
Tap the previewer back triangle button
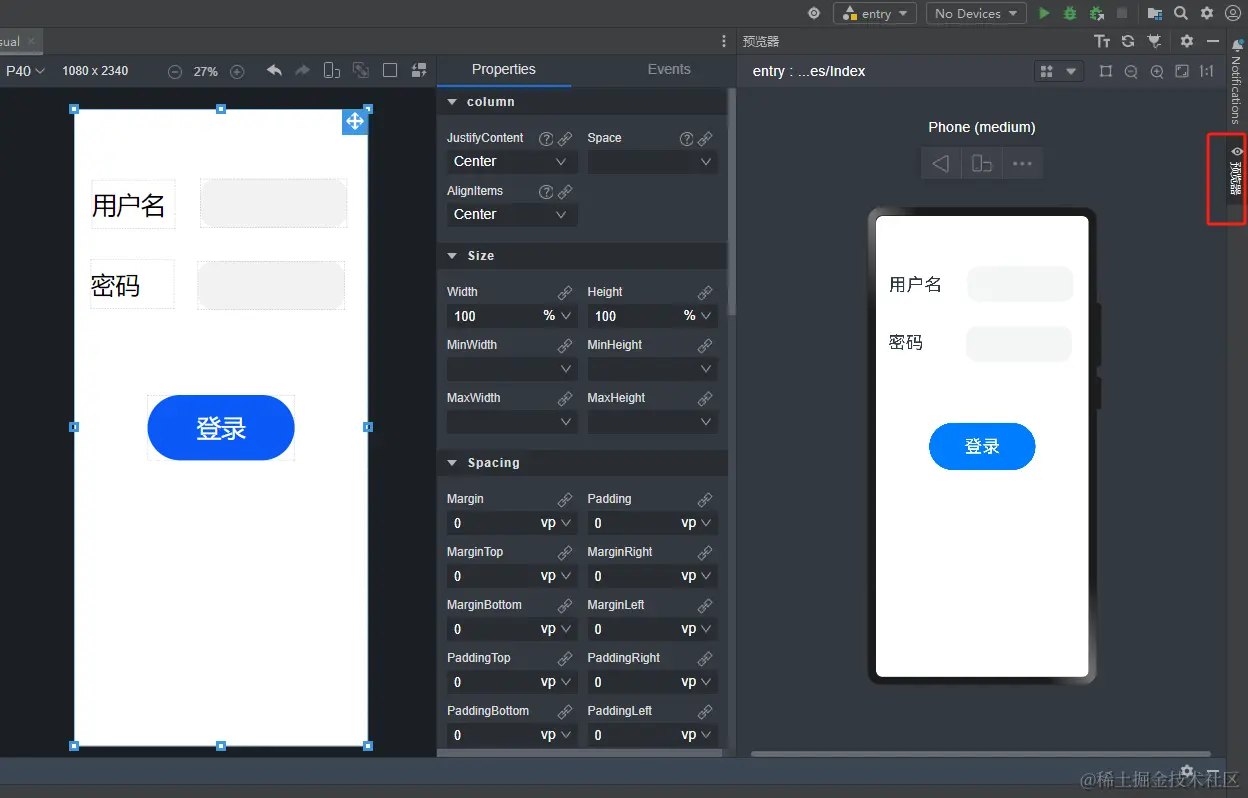pos(941,163)
